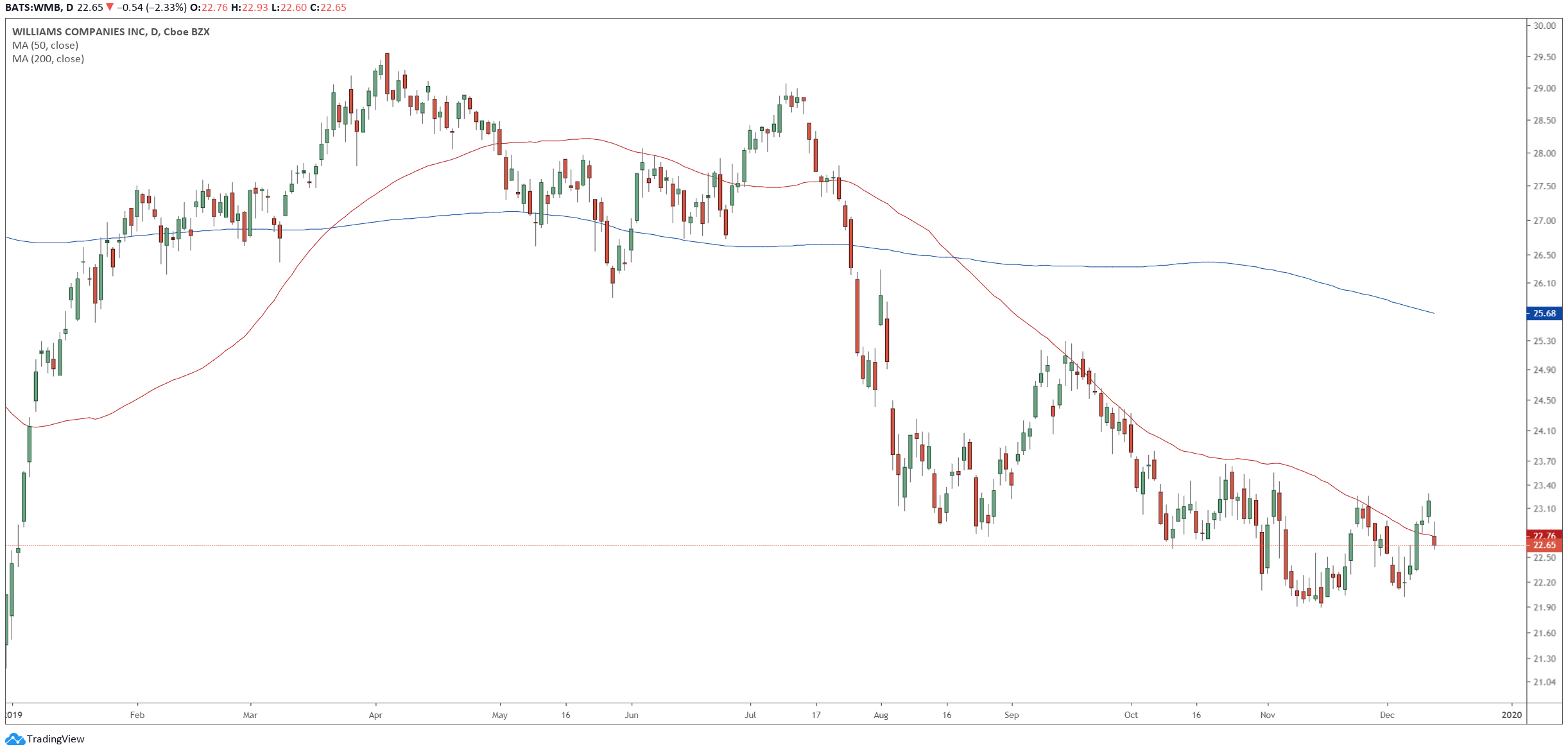1568x754 pixels.
Task: Click the Feb label on the date axis
Action: click(x=137, y=715)
